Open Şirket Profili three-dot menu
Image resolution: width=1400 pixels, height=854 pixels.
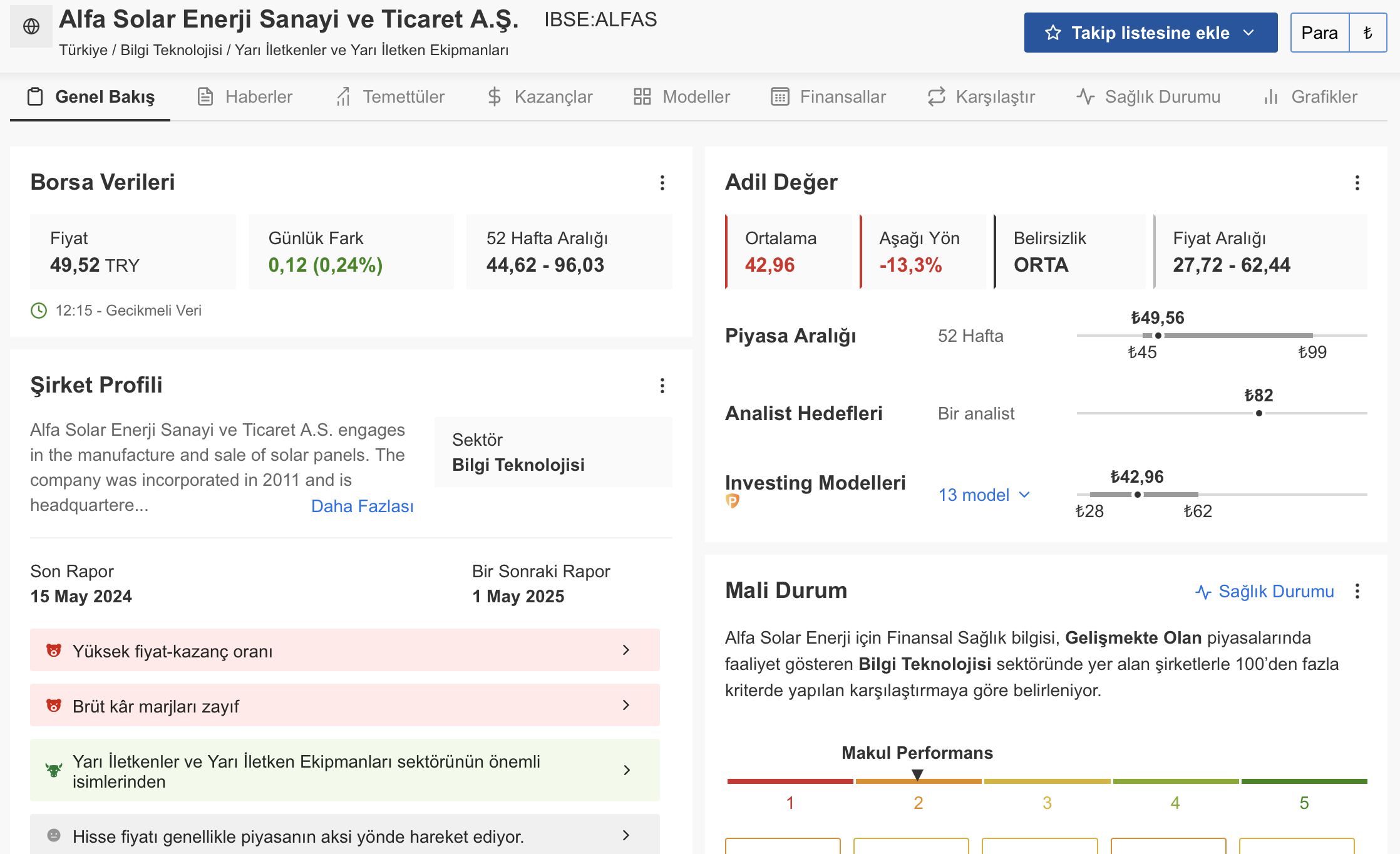pos(662,386)
